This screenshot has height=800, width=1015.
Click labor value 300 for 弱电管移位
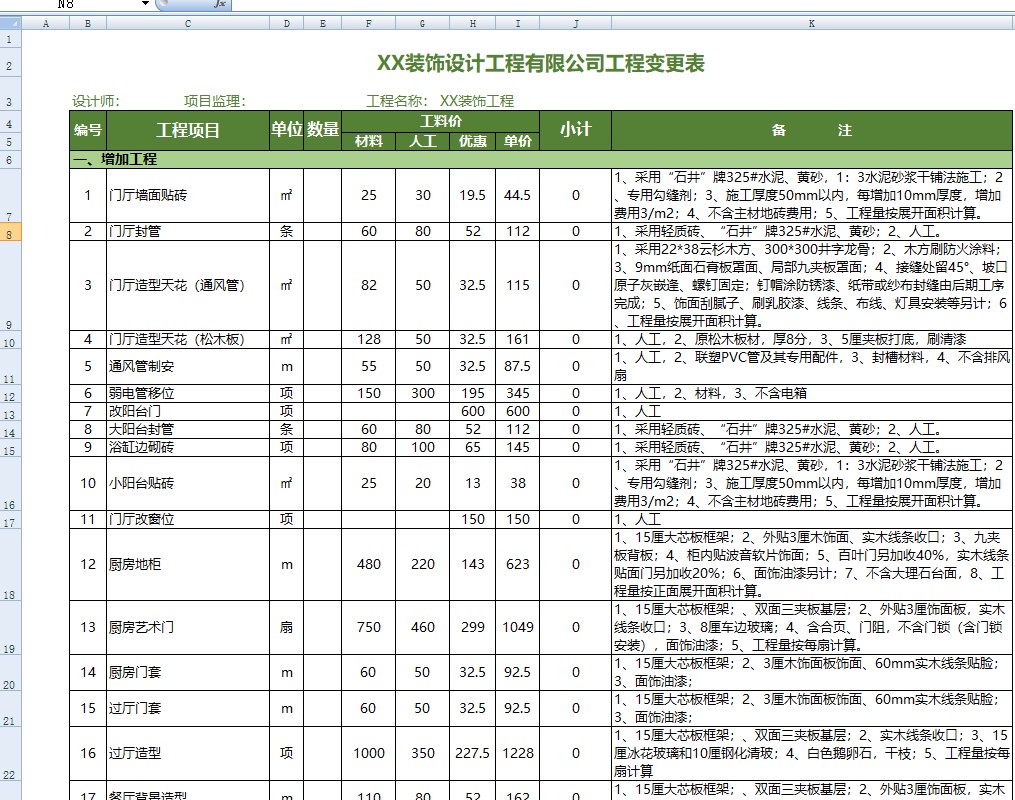pyautogui.click(x=423, y=394)
